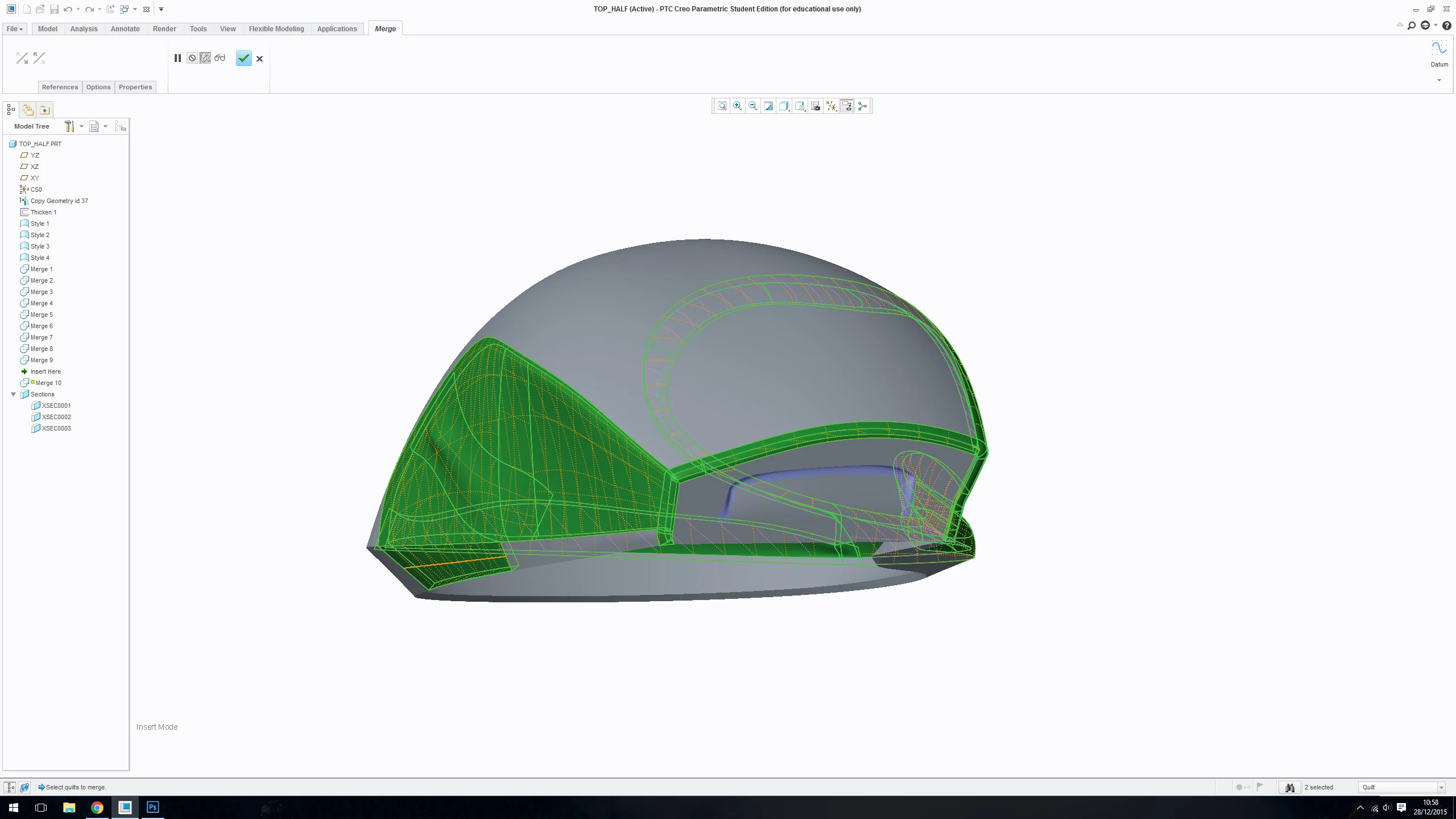1456x819 pixels.
Task: Pause the Merge feature tool
Action: 177,58
